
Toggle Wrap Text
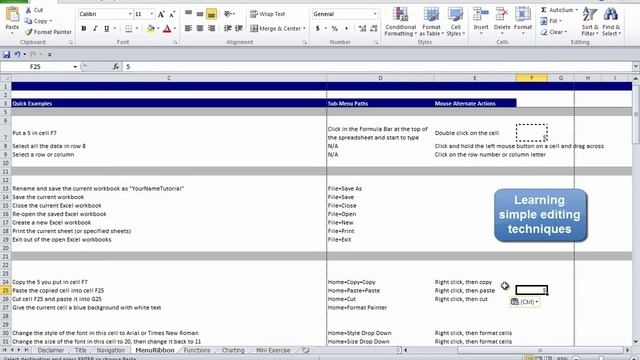pyautogui.click(x=267, y=14)
